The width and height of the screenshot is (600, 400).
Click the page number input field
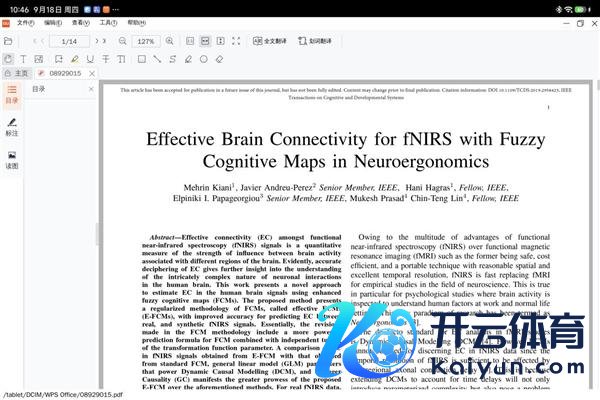pyautogui.click(x=69, y=41)
